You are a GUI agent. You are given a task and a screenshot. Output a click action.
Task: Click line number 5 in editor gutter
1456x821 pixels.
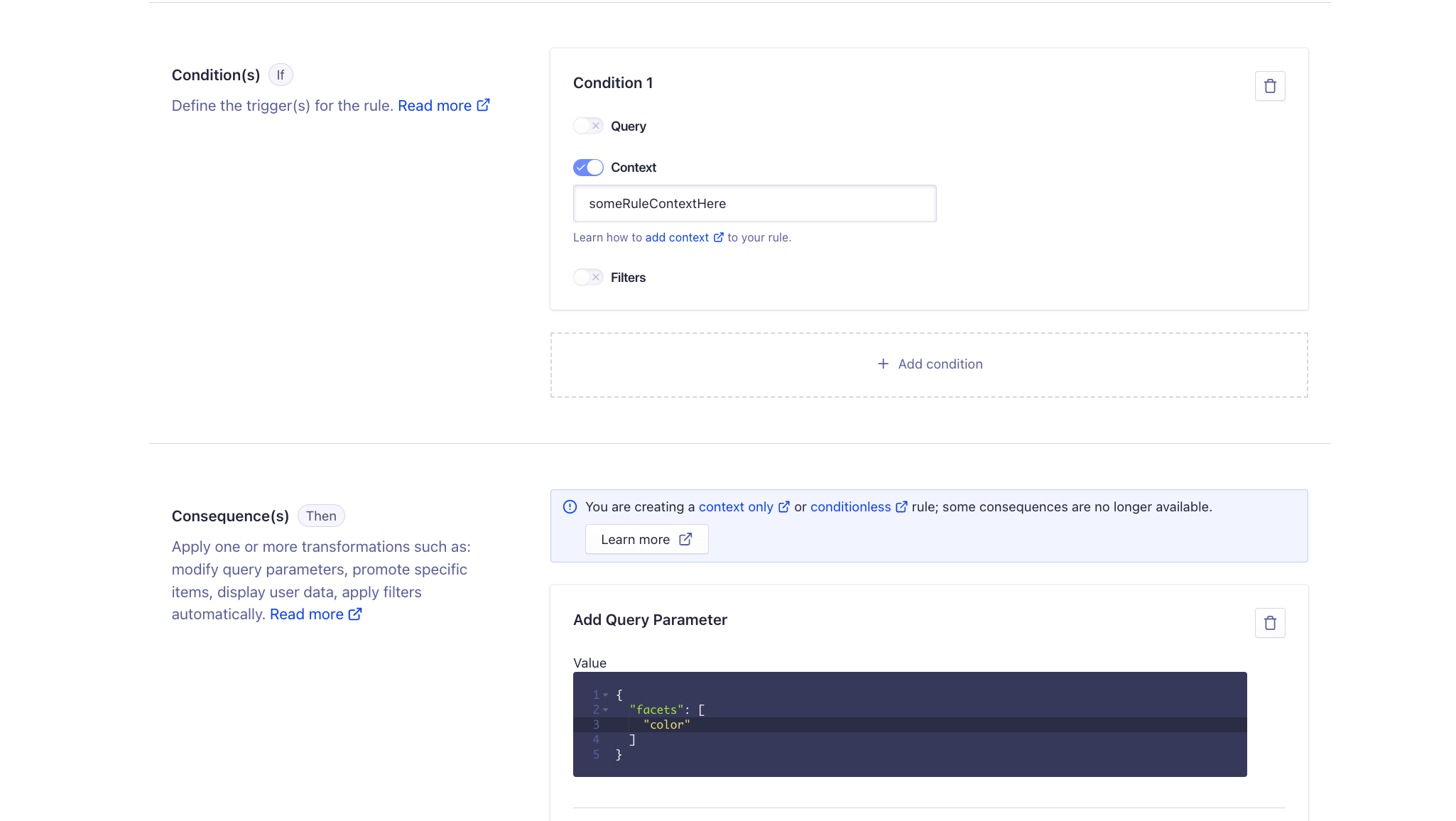coord(596,754)
